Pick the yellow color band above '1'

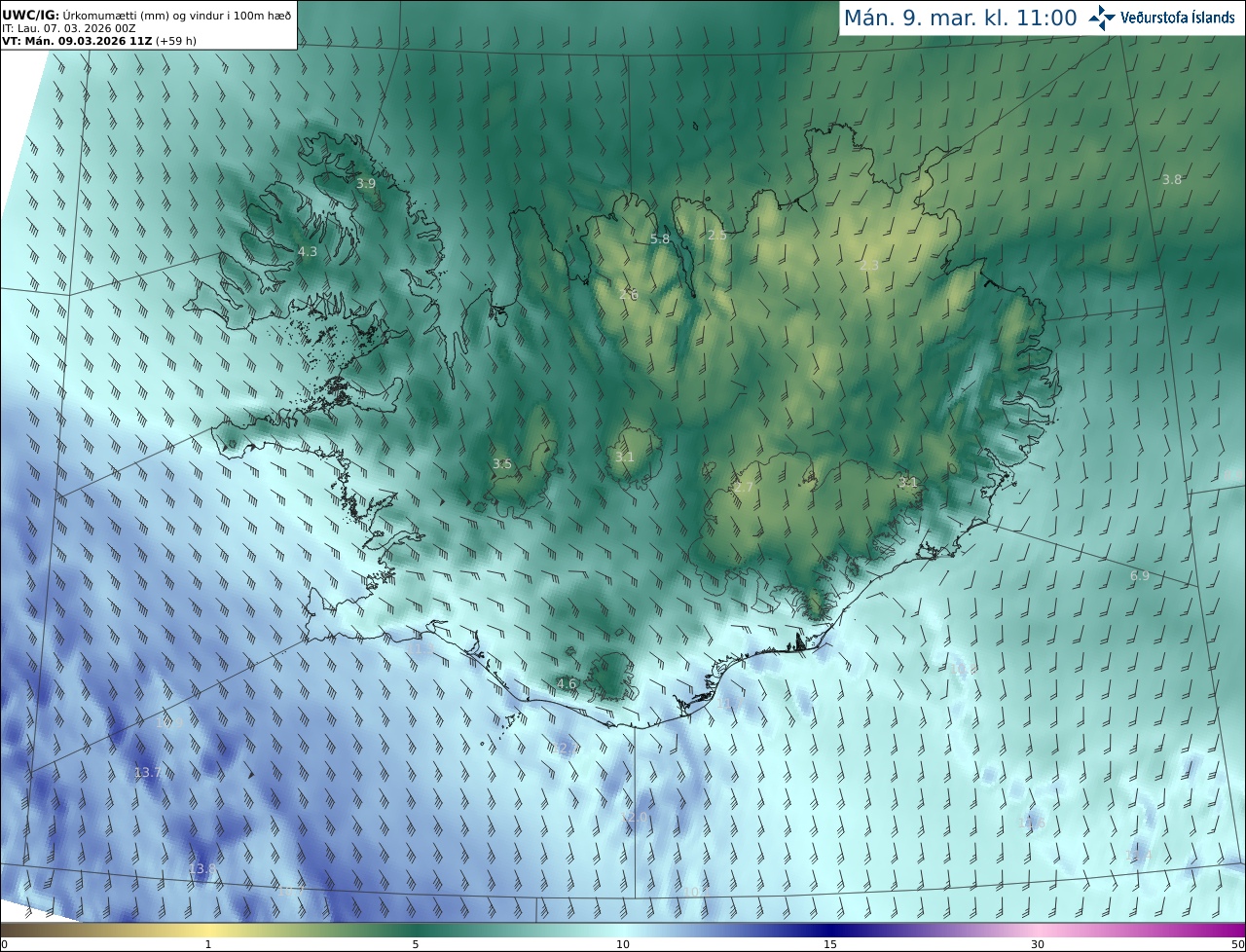pos(208,930)
